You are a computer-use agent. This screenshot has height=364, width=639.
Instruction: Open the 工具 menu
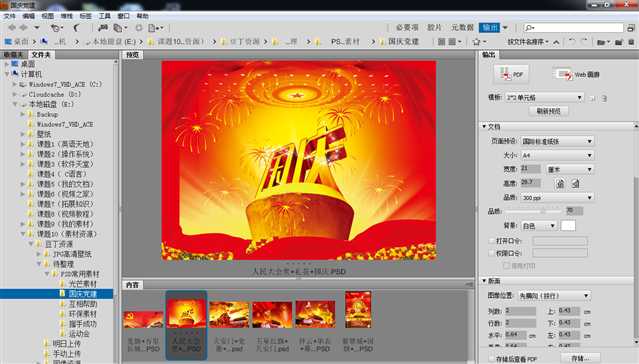coord(104,16)
